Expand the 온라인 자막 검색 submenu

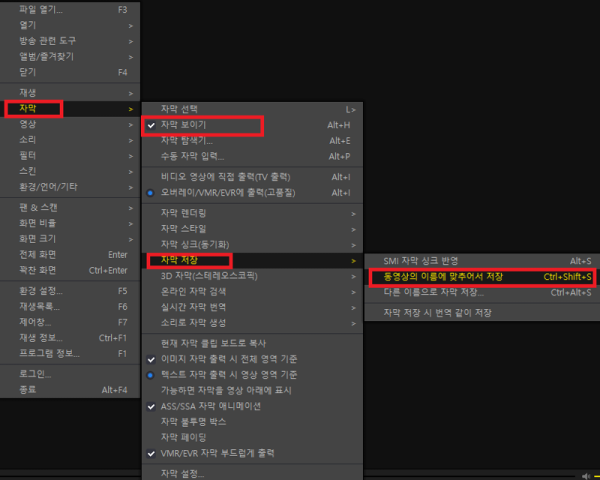click(x=252, y=292)
